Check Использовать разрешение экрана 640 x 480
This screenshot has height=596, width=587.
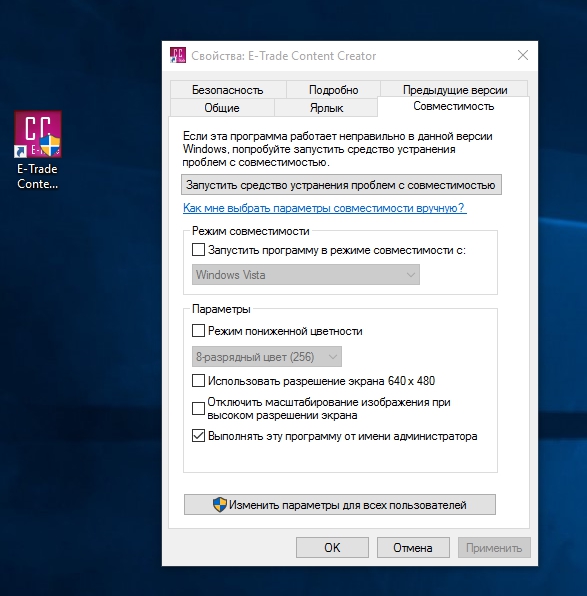[198, 380]
